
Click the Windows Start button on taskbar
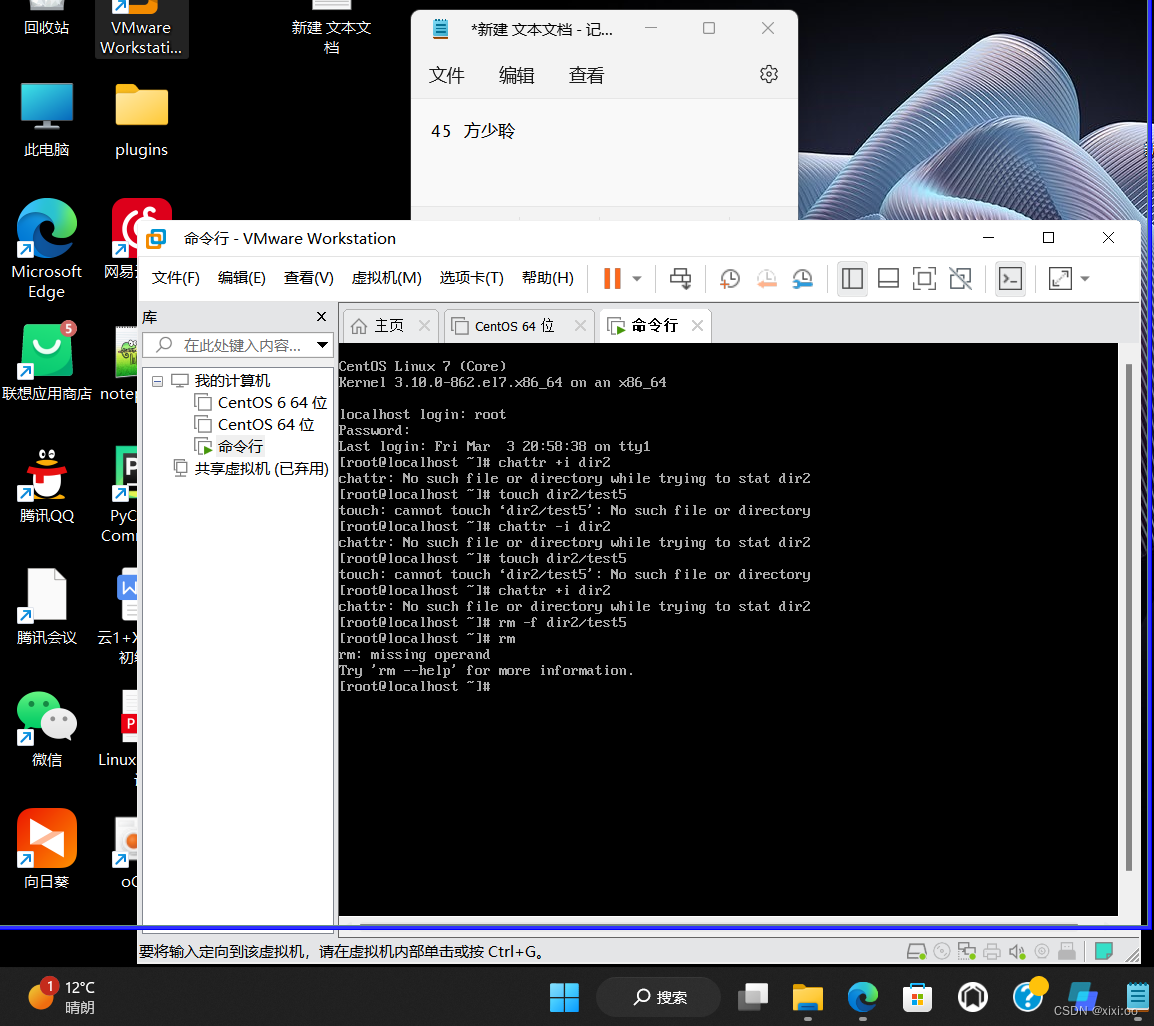pos(564,997)
